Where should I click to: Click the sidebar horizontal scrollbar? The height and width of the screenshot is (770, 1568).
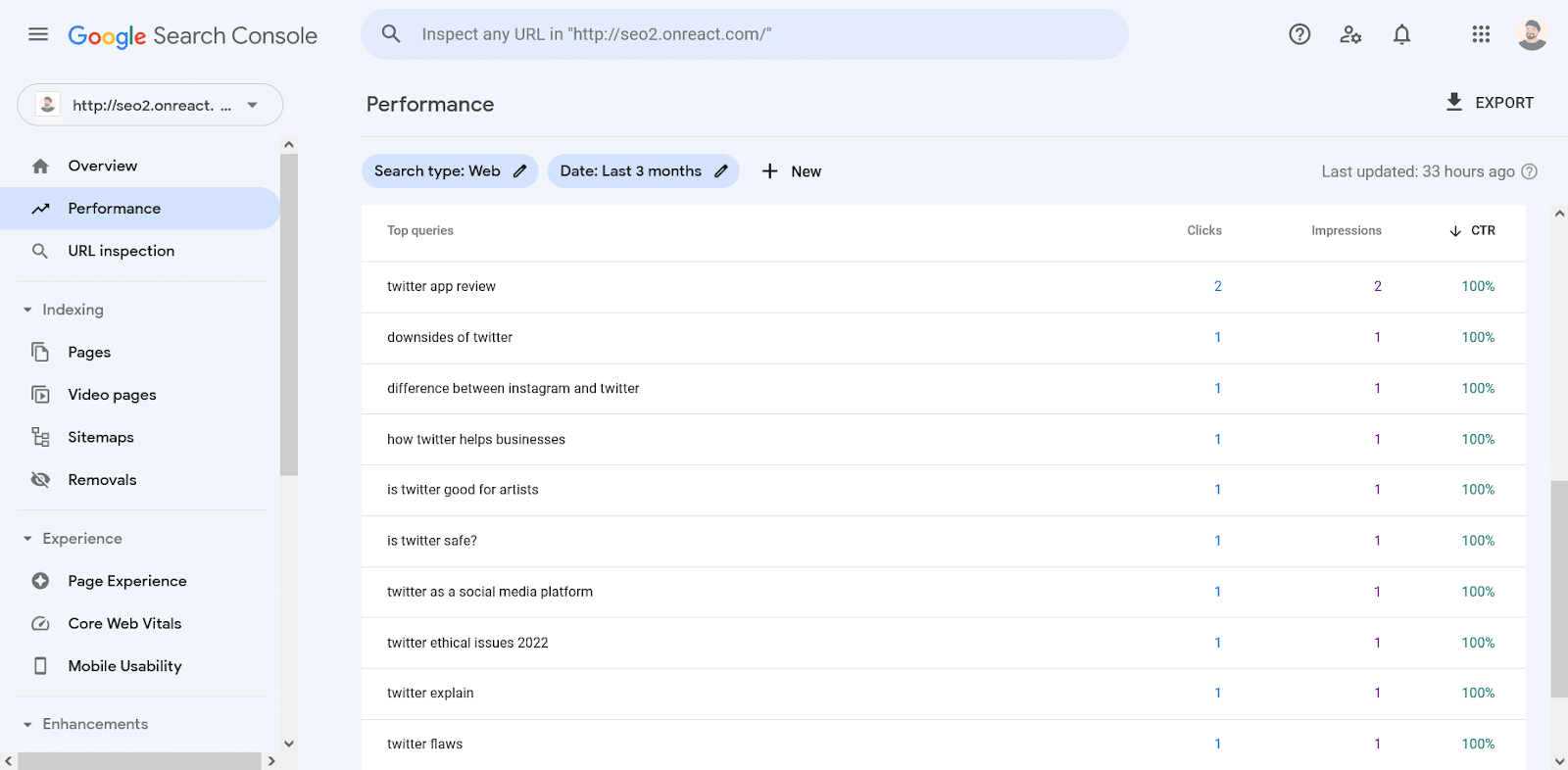tap(139, 760)
